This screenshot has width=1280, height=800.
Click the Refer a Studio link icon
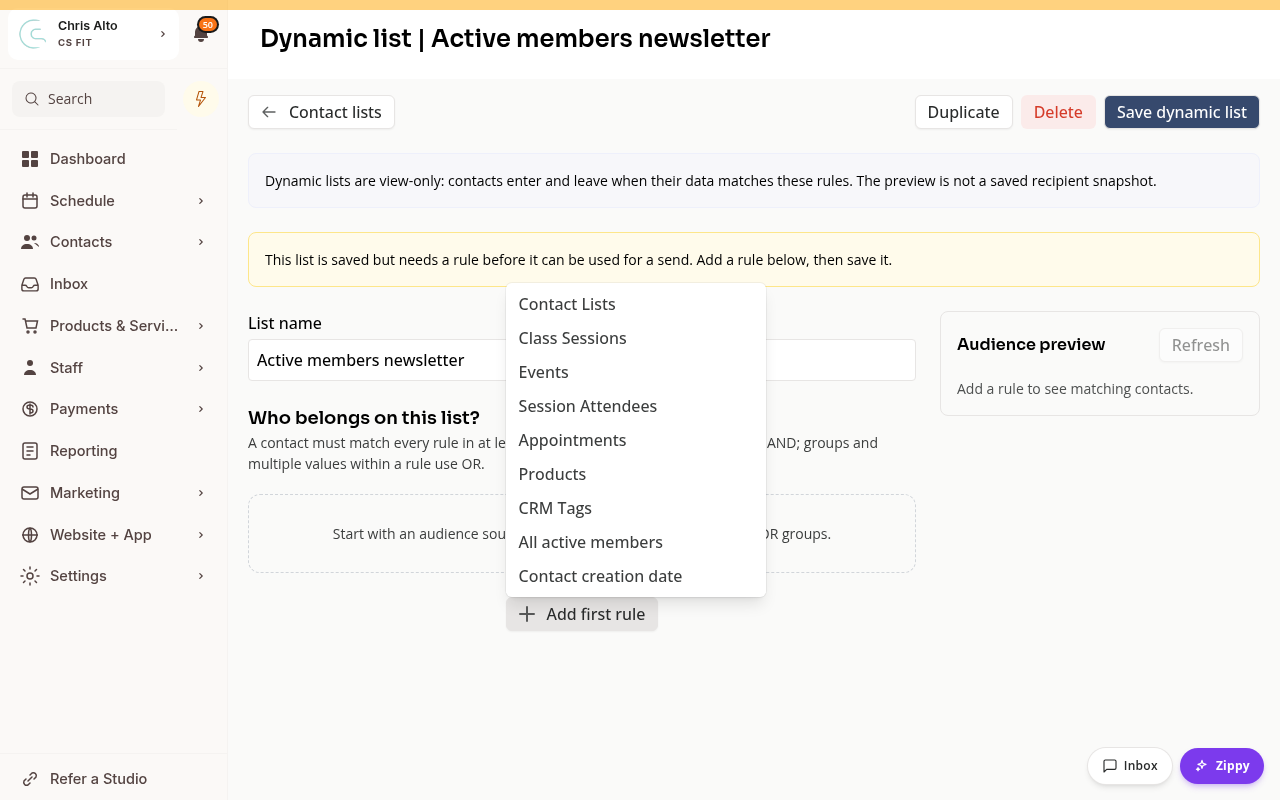30,779
